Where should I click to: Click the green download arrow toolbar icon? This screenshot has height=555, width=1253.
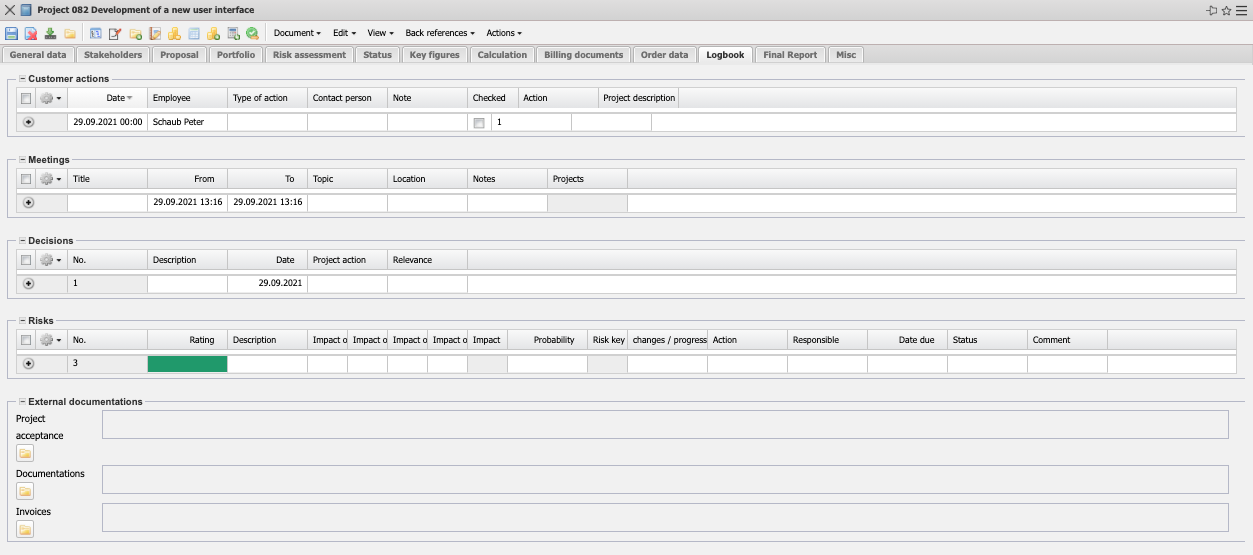tap(50, 33)
